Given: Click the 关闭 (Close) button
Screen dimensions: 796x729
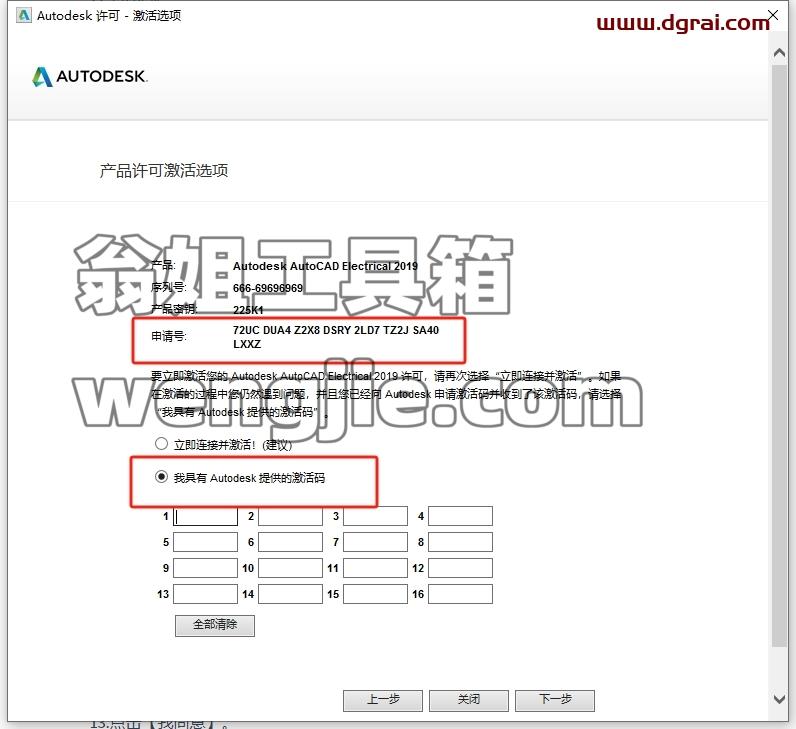Looking at the screenshot, I should click(469, 701).
